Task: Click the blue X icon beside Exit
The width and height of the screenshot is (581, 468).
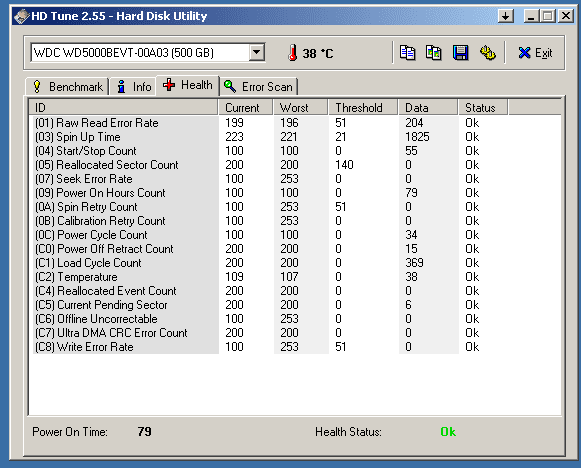Action: (x=524, y=53)
